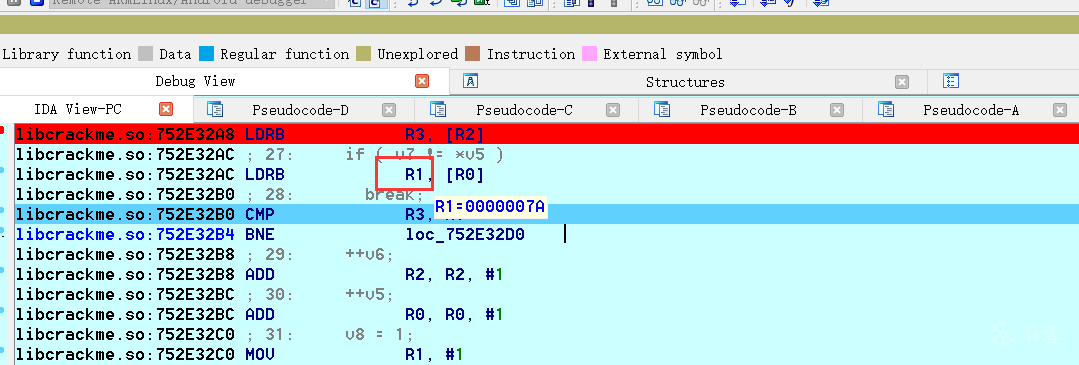Image resolution: width=1079 pixels, height=365 pixels.
Task: Click the Pseudocode-D document icon
Action: coord(215,109)
